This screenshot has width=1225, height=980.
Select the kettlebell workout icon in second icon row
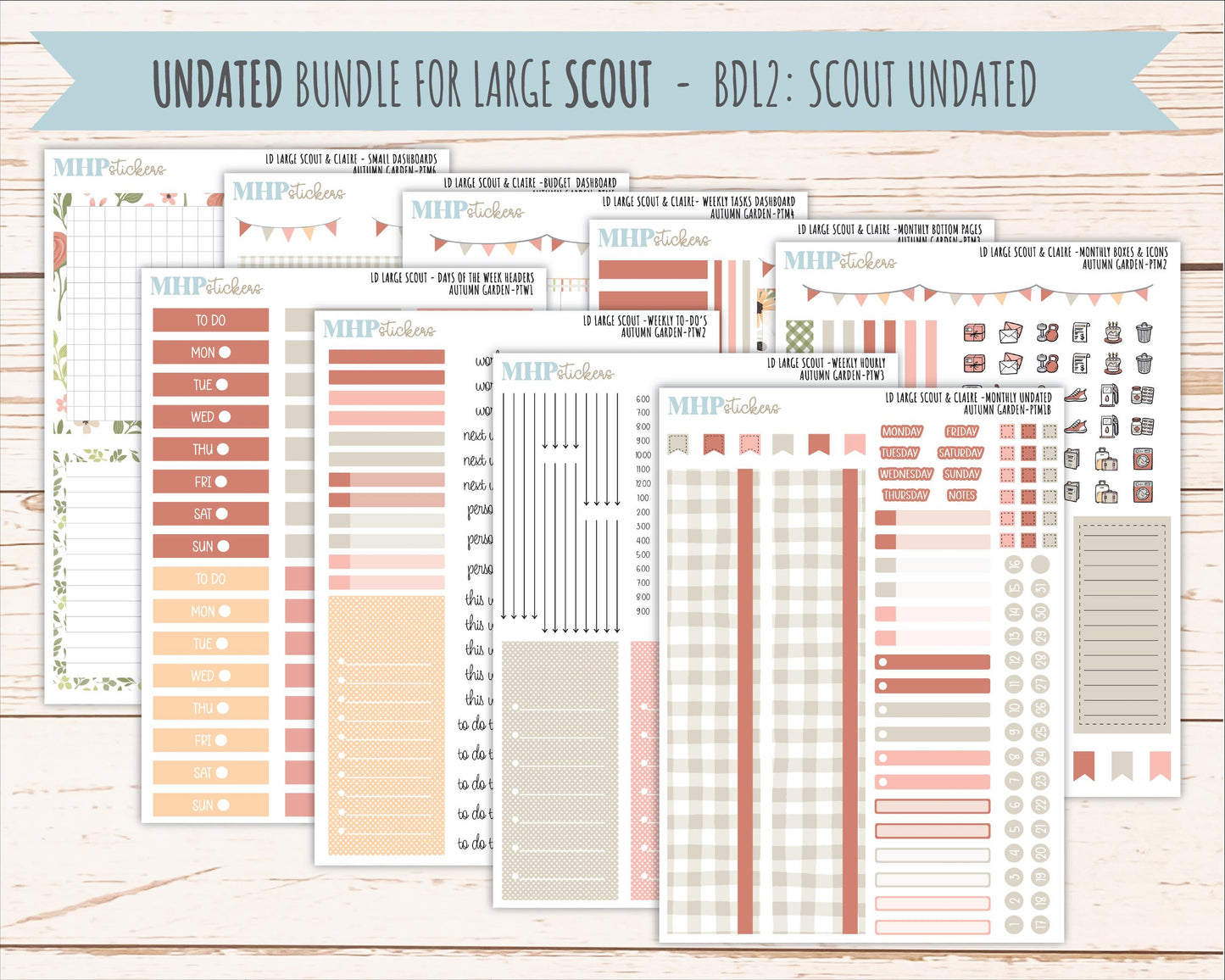1047,365
